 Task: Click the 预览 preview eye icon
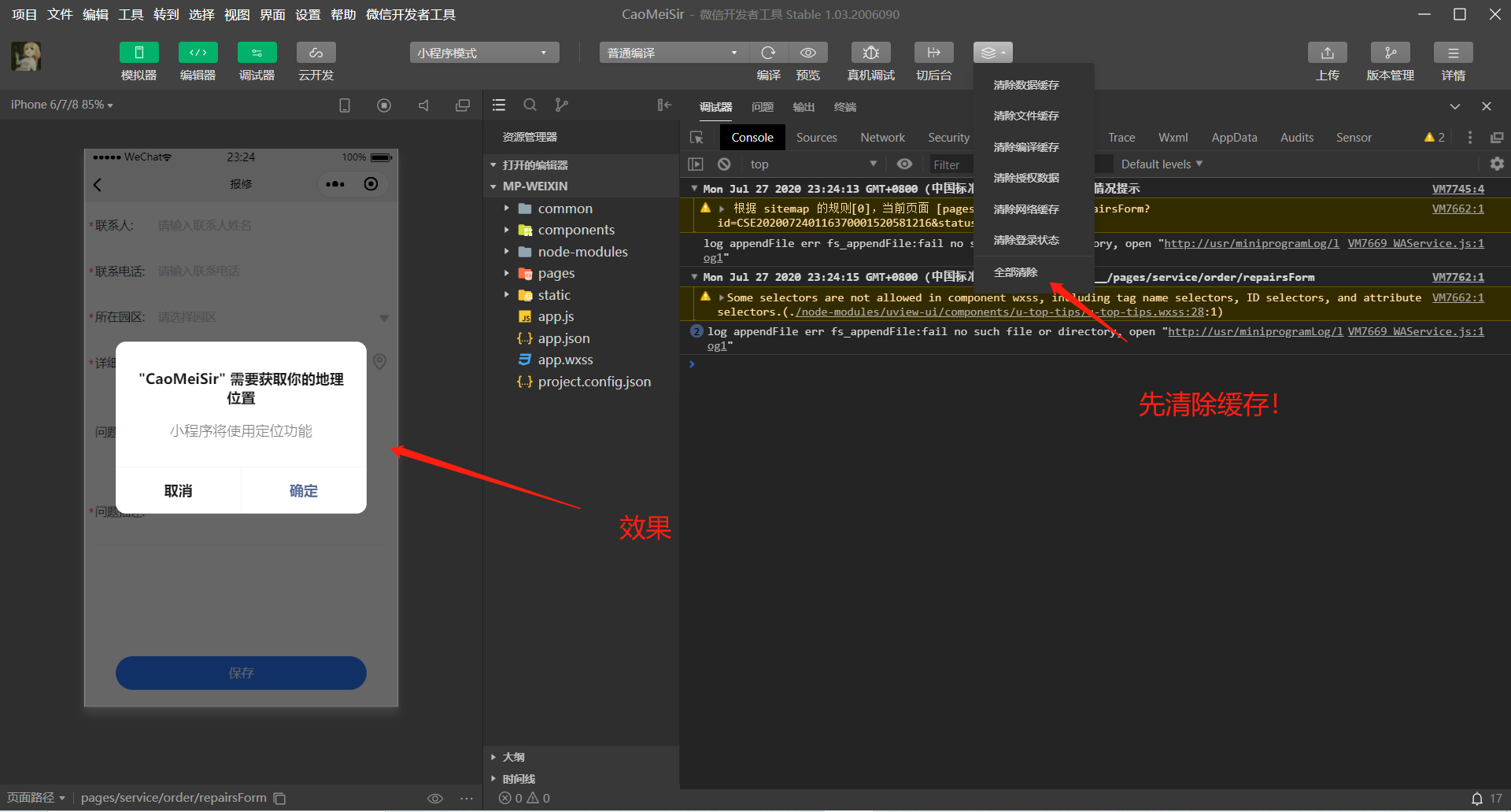click(x=808, y=53)
